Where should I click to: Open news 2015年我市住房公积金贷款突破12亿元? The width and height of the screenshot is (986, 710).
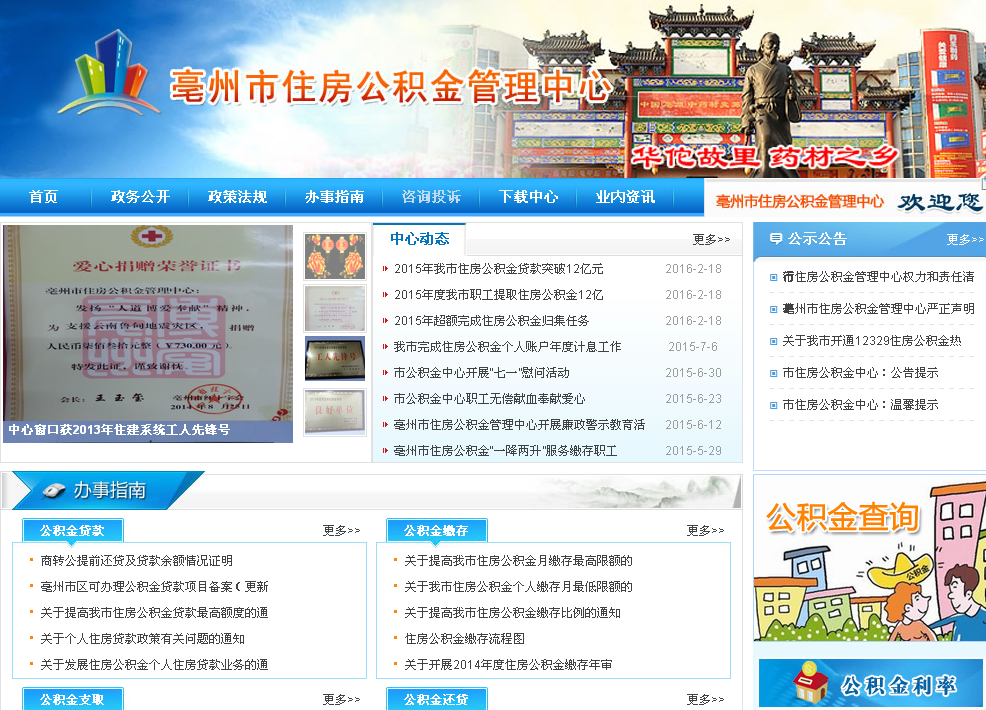[499, 269]
